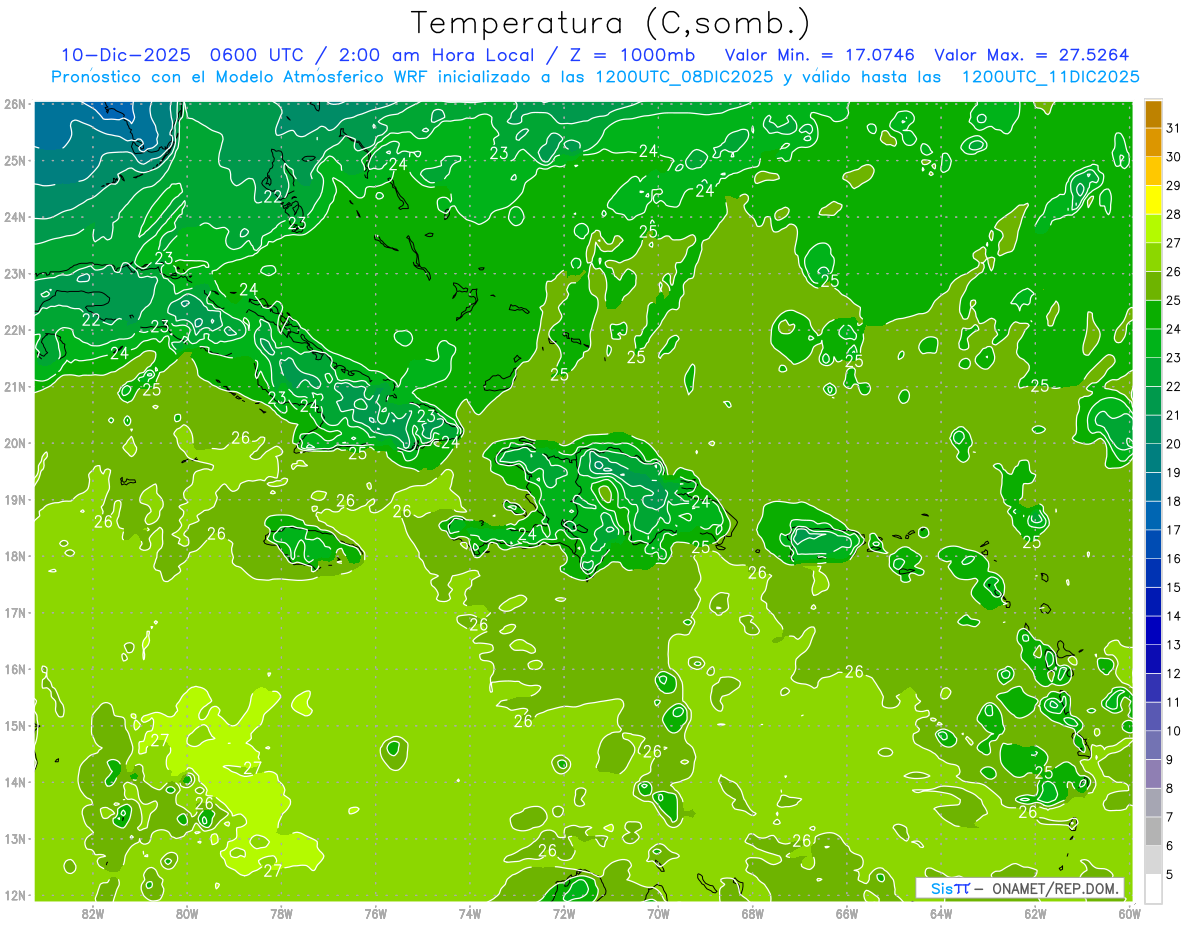
Task: Click the yellow swatch between 28 and 29
Action: [x=1153, y=200]
